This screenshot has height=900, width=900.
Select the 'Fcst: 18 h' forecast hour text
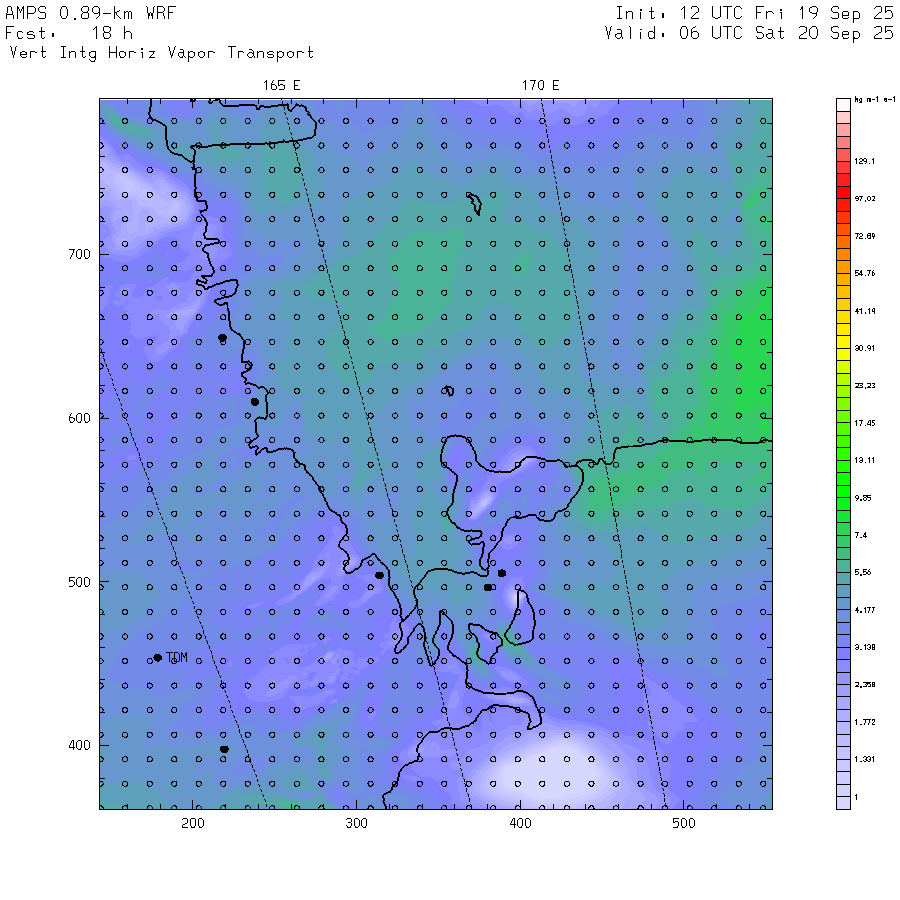(69, 33)
